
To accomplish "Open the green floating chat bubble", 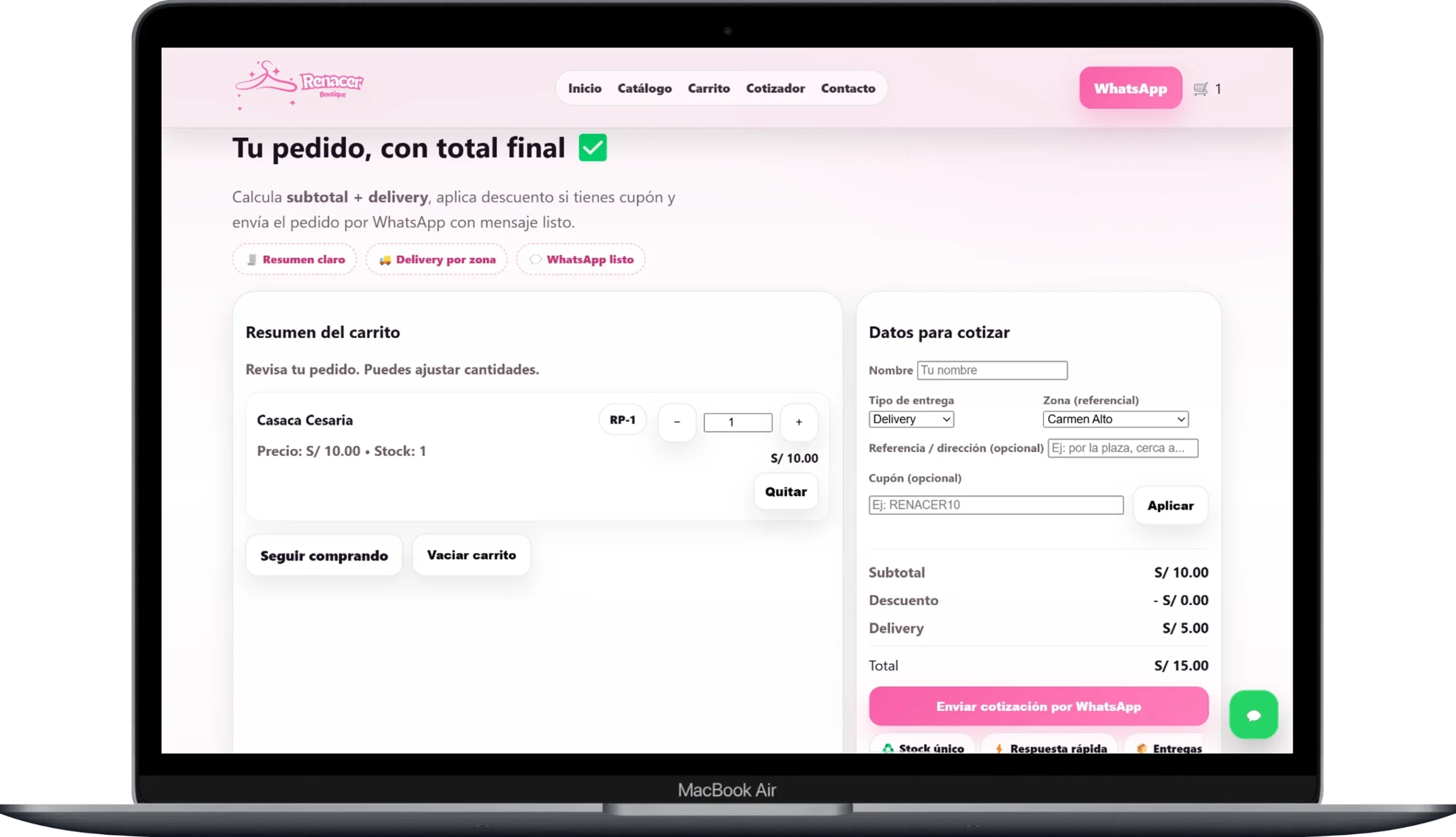I will tap(1253, 715).
